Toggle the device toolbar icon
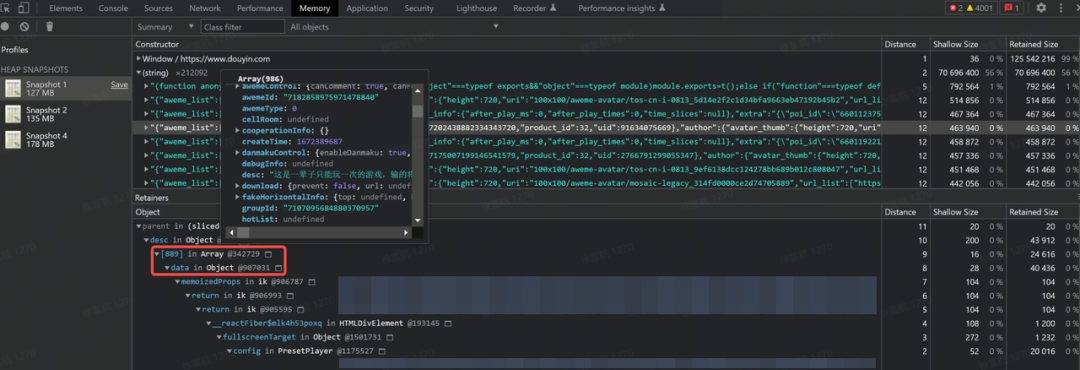Image resolution: width=1080 pixels, height=370 pixels. pyautogui.click(x=23, y=8)
